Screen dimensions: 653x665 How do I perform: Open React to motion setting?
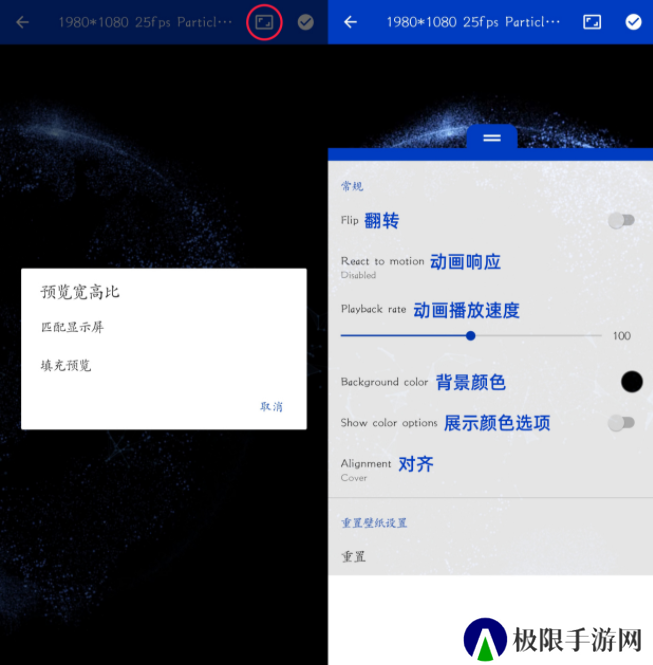pos(490,266)
